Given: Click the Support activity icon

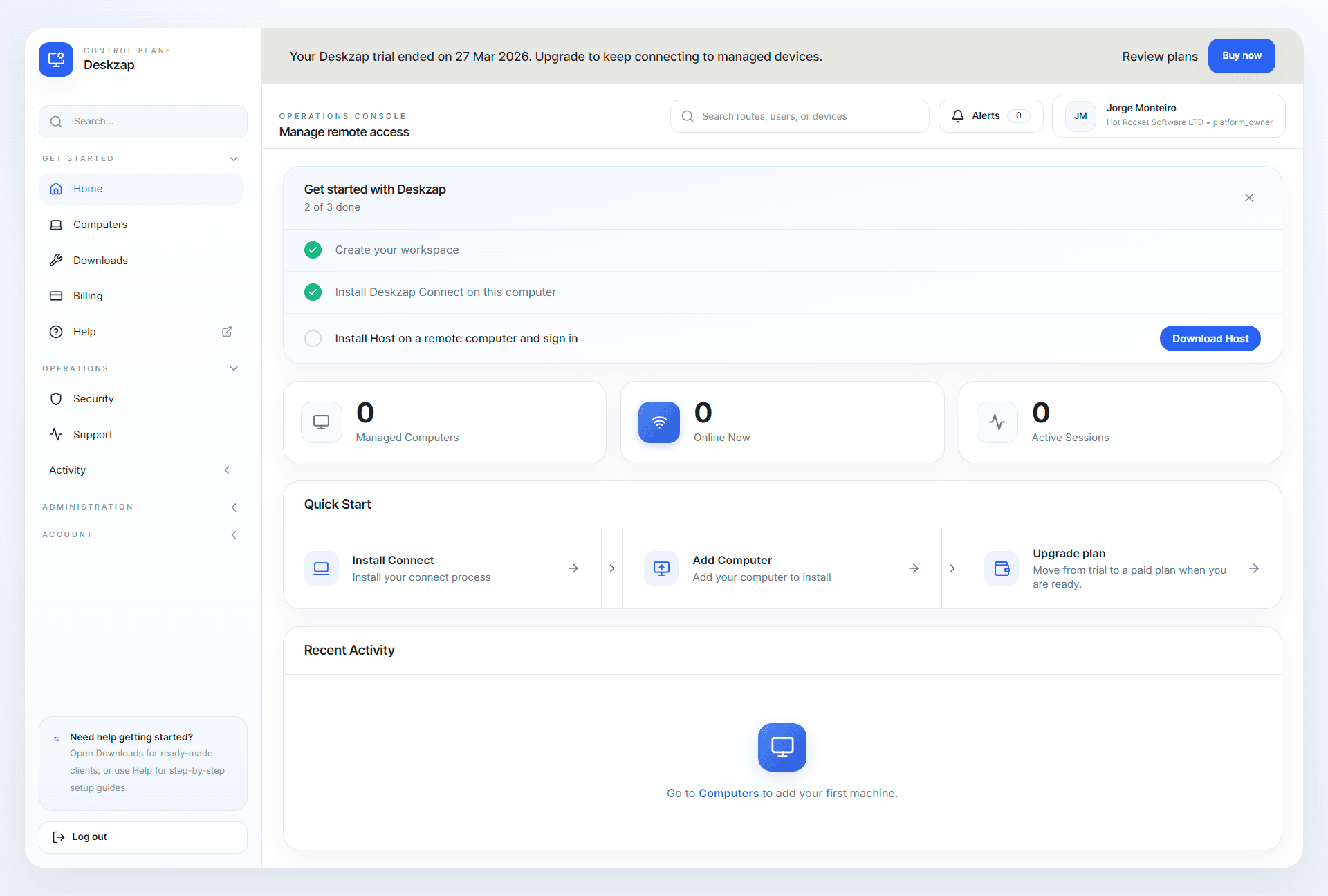Looking at the screenshot, I should [56, 434].
